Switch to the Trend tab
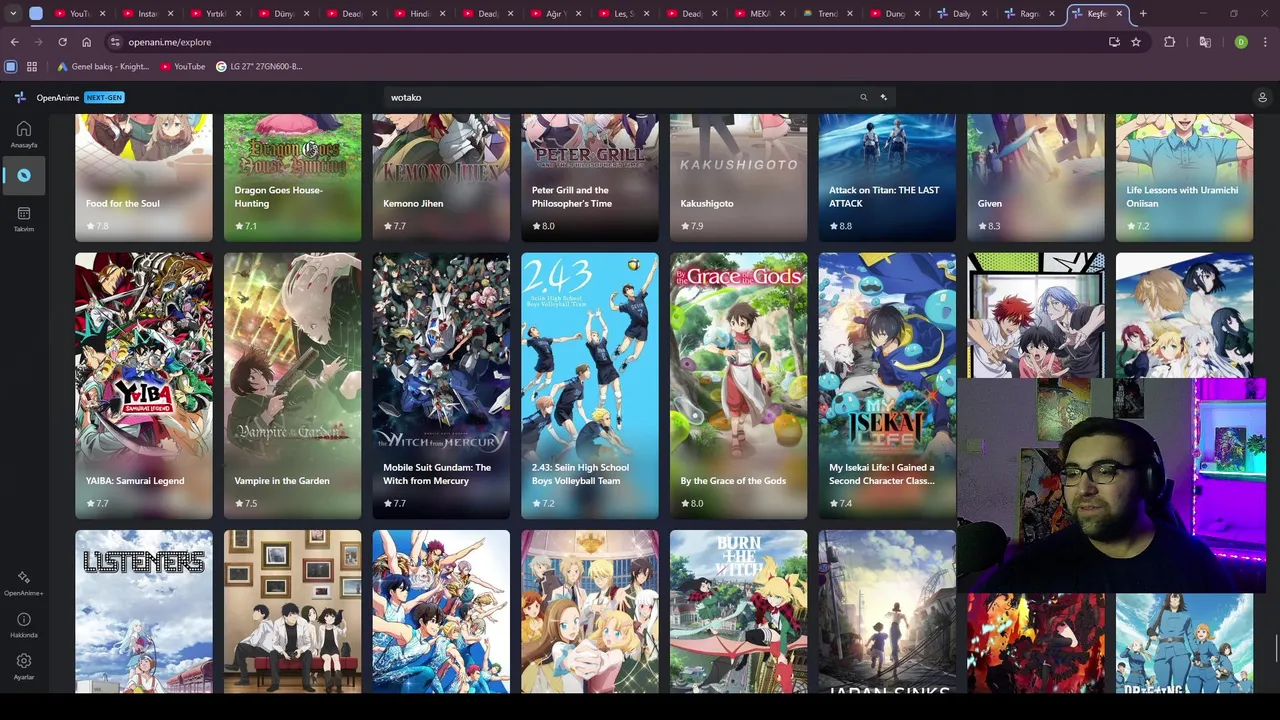The height and width of the screenshot is (720, 1280). 826,14
